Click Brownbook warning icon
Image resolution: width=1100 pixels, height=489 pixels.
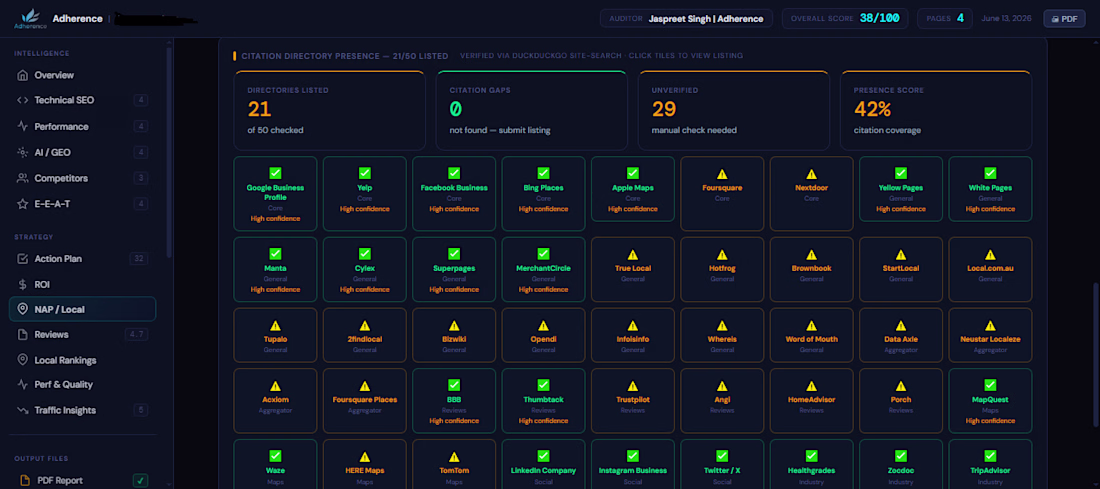pyautogui.click(x=812, y=255)
